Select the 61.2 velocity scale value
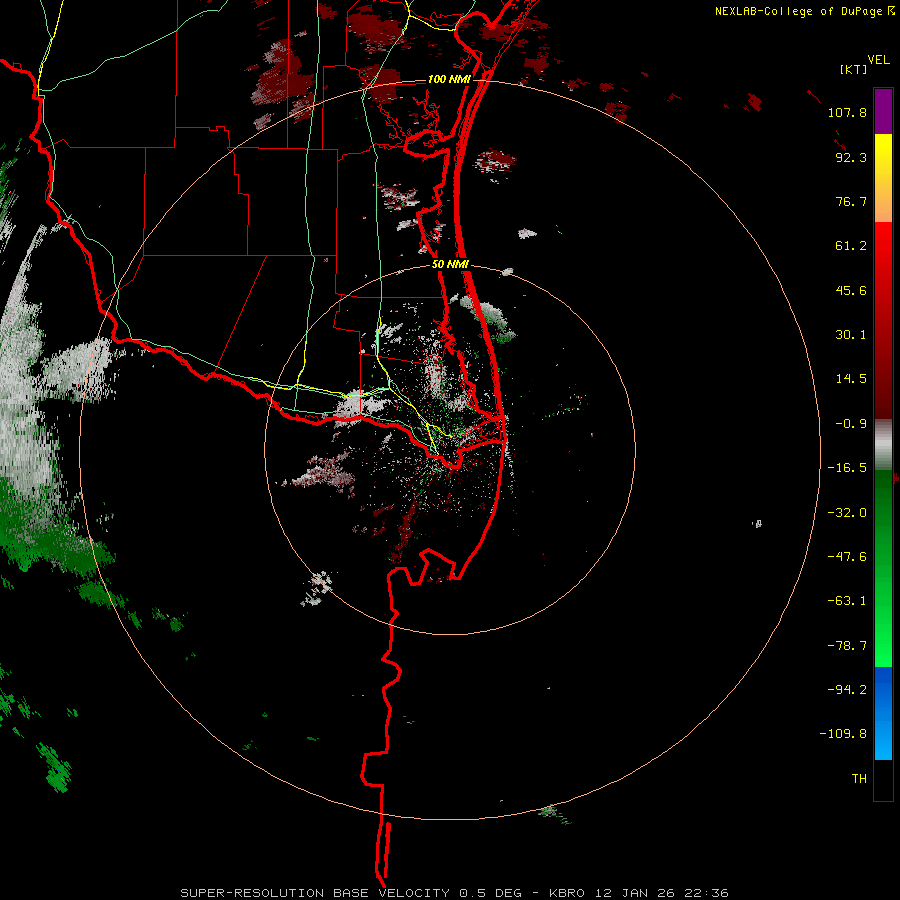The image size is (900, 900). [851, 246]
